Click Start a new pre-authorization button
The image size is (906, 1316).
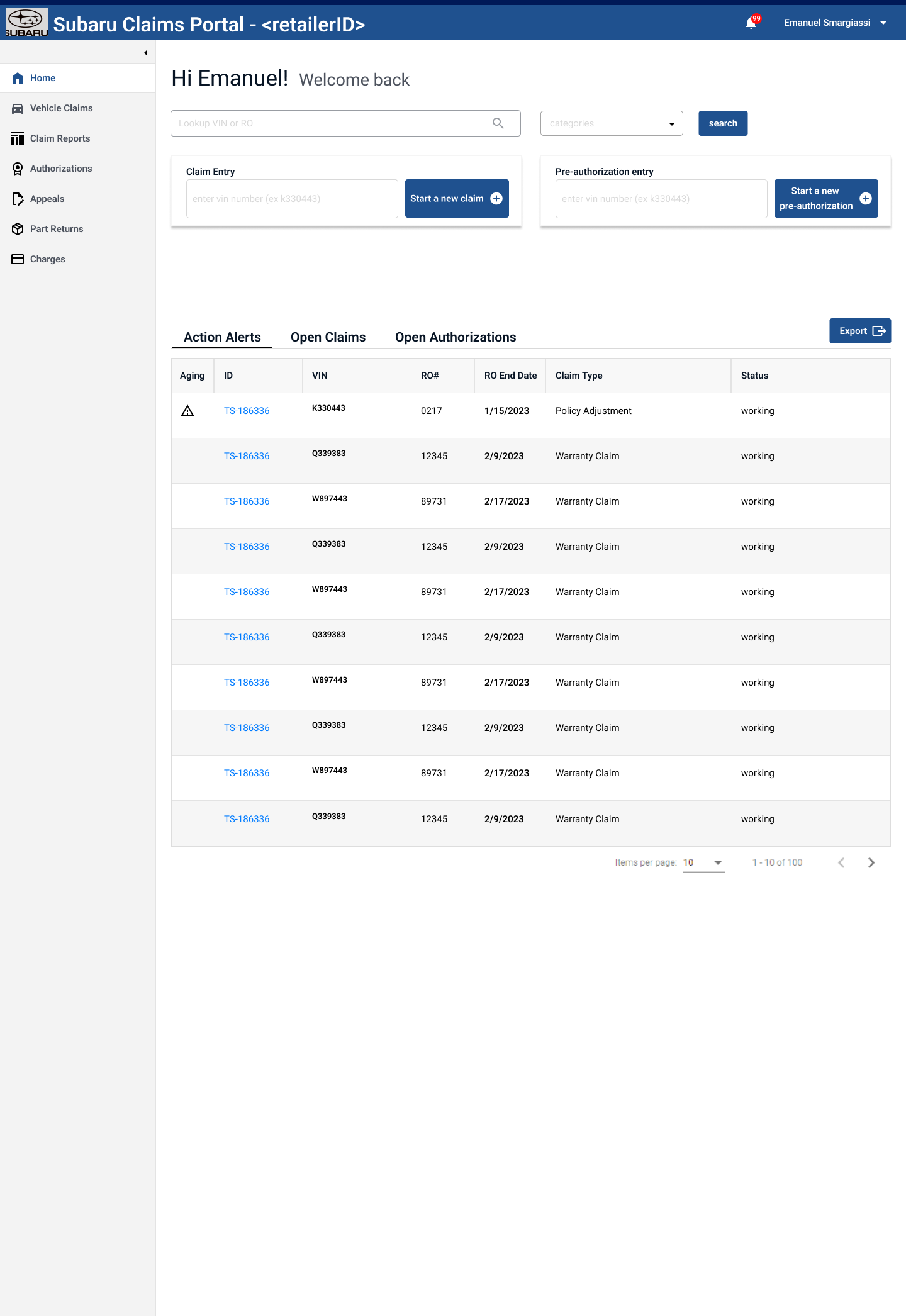click(x=825, y=199)
